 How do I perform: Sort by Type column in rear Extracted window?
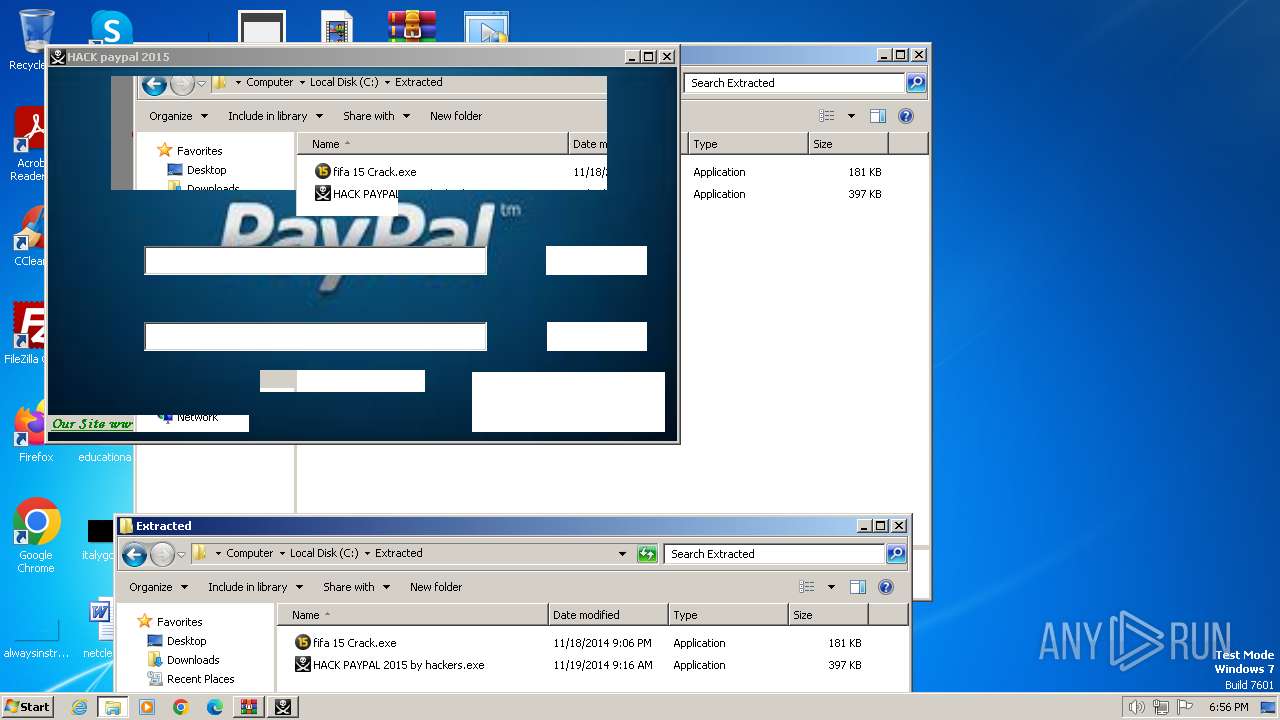click(748, 144)
